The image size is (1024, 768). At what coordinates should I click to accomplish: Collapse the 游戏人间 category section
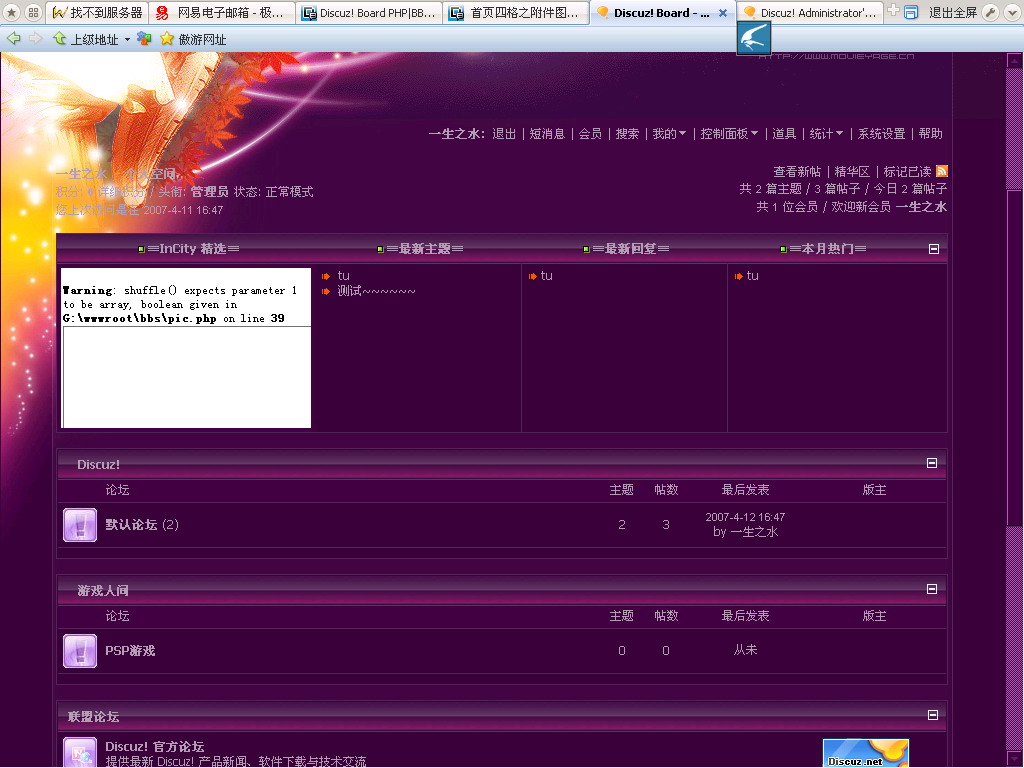coord(932,589)
